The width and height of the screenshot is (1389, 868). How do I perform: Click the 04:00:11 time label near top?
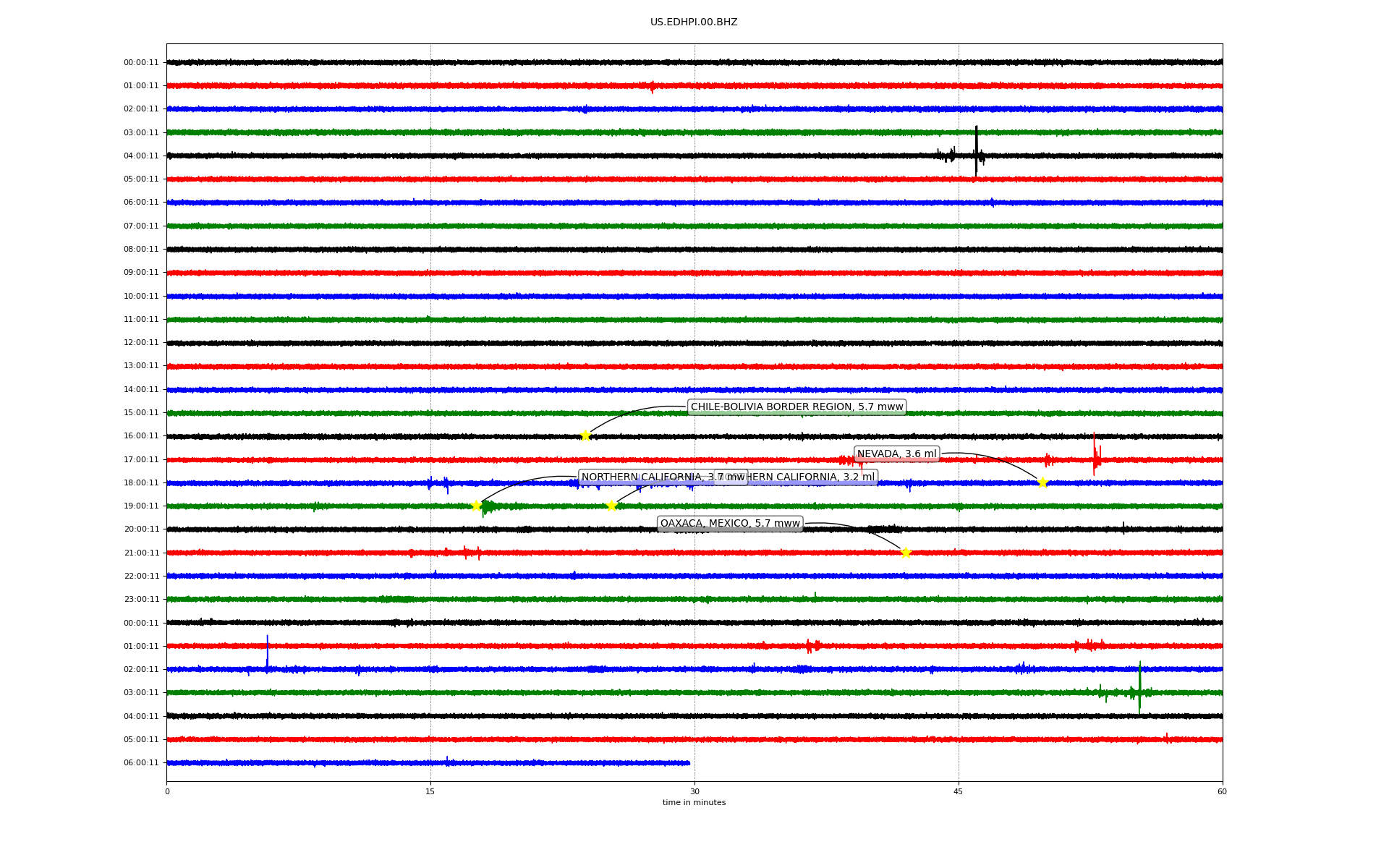coord(141,156)
